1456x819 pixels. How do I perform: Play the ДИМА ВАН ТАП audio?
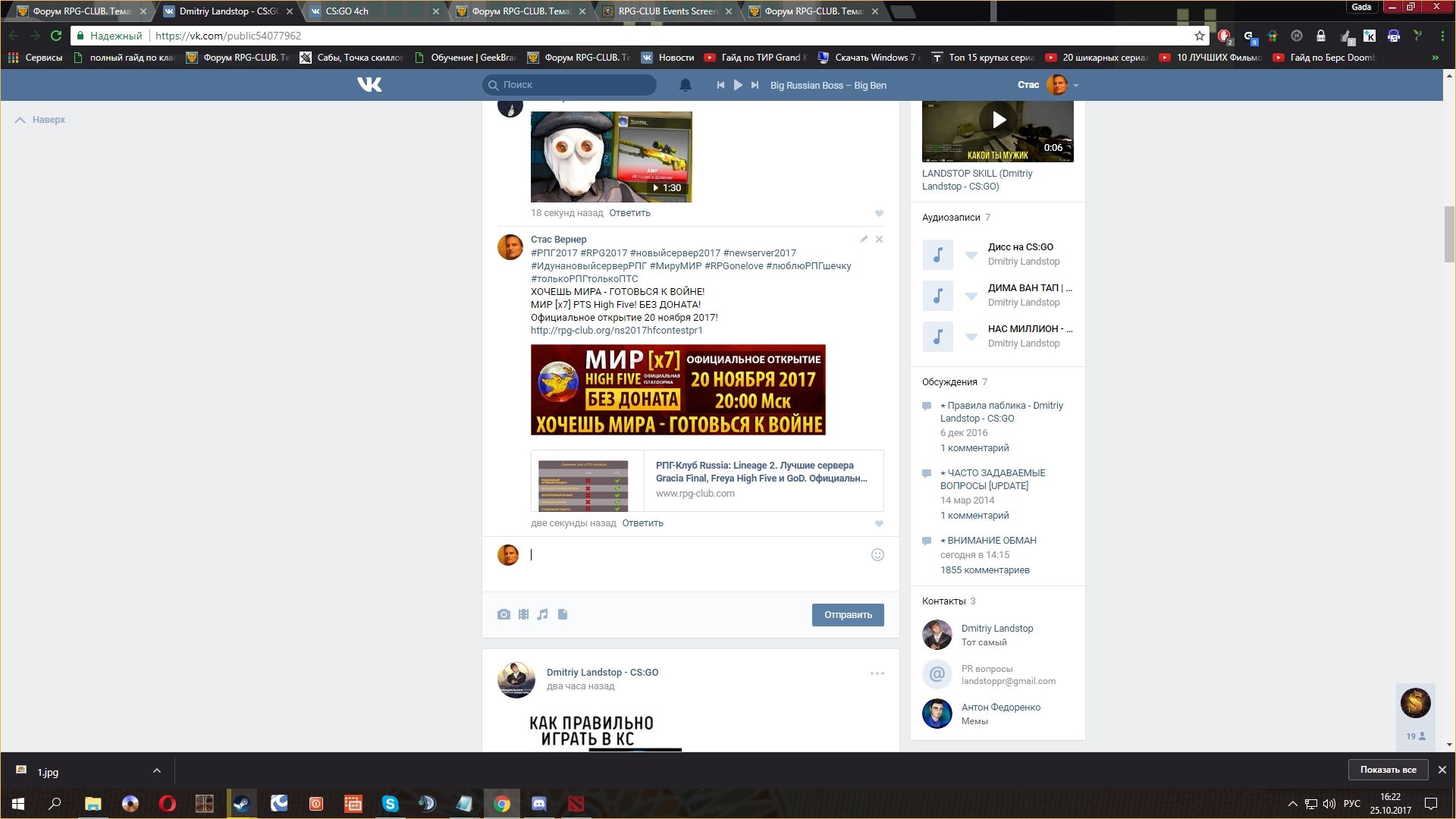[938, 296]
